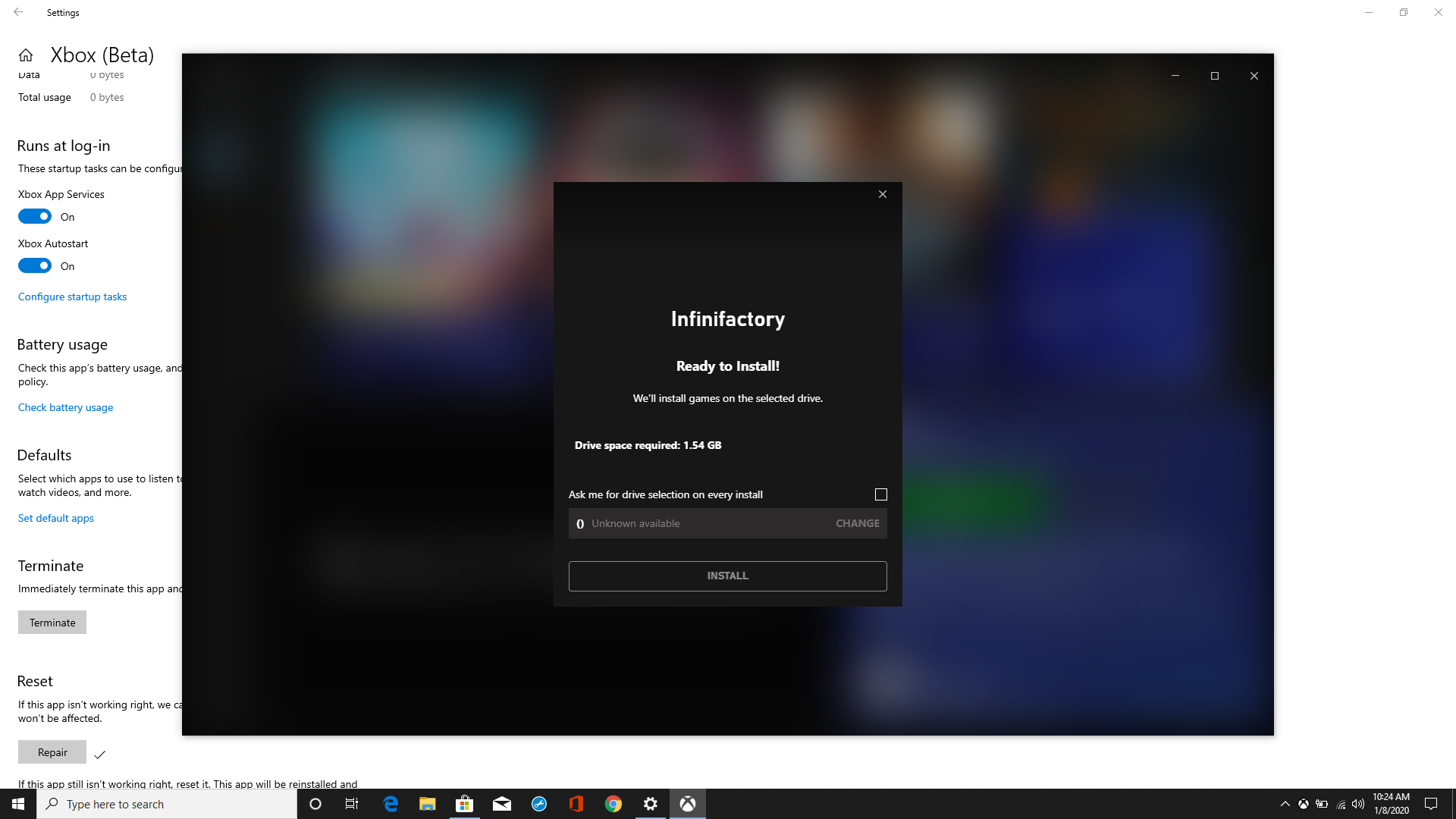Screen dimensions: 1456x819
Task: Click CHANGE to pick another drive
Action: 858,523
